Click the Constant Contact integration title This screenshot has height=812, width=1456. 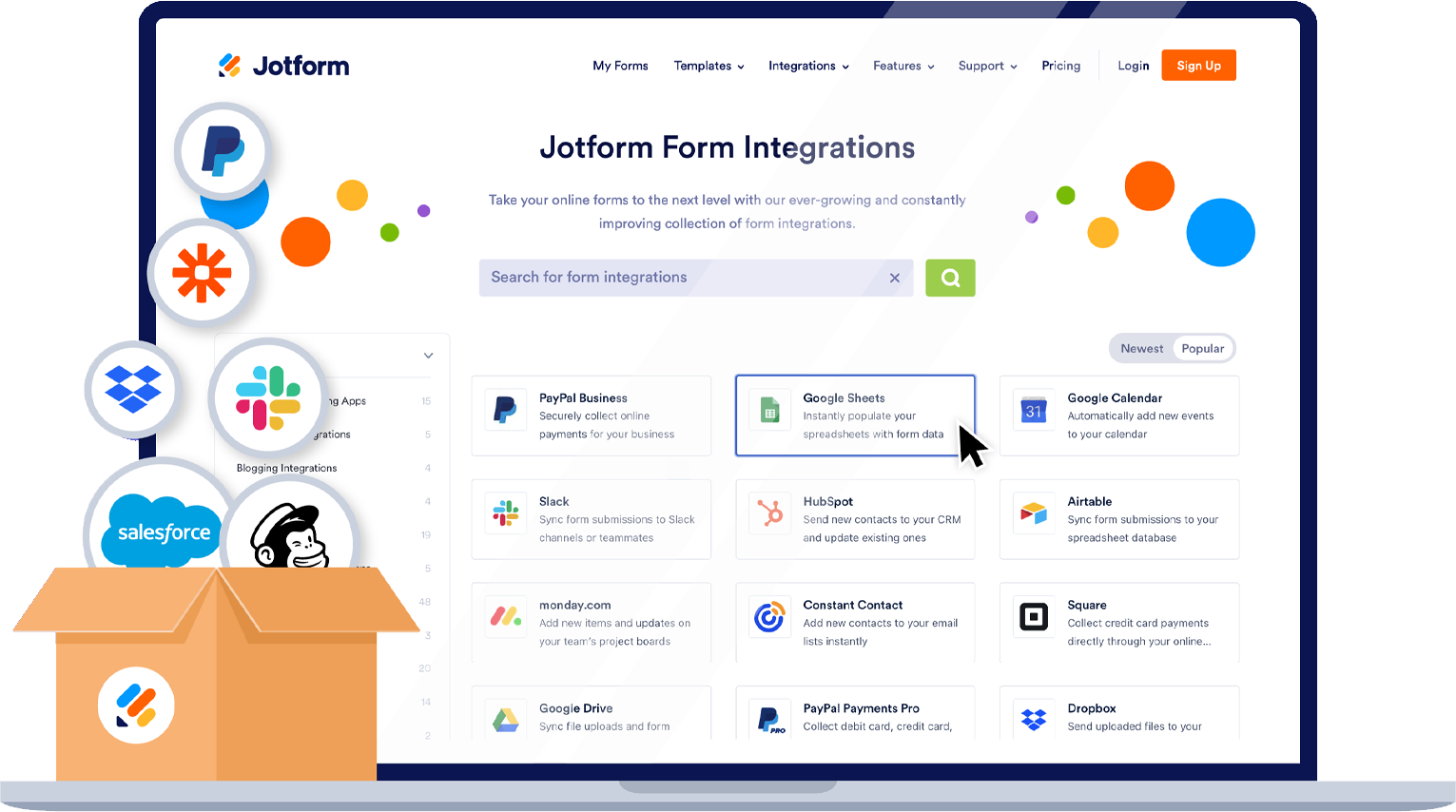coord(852,606)
